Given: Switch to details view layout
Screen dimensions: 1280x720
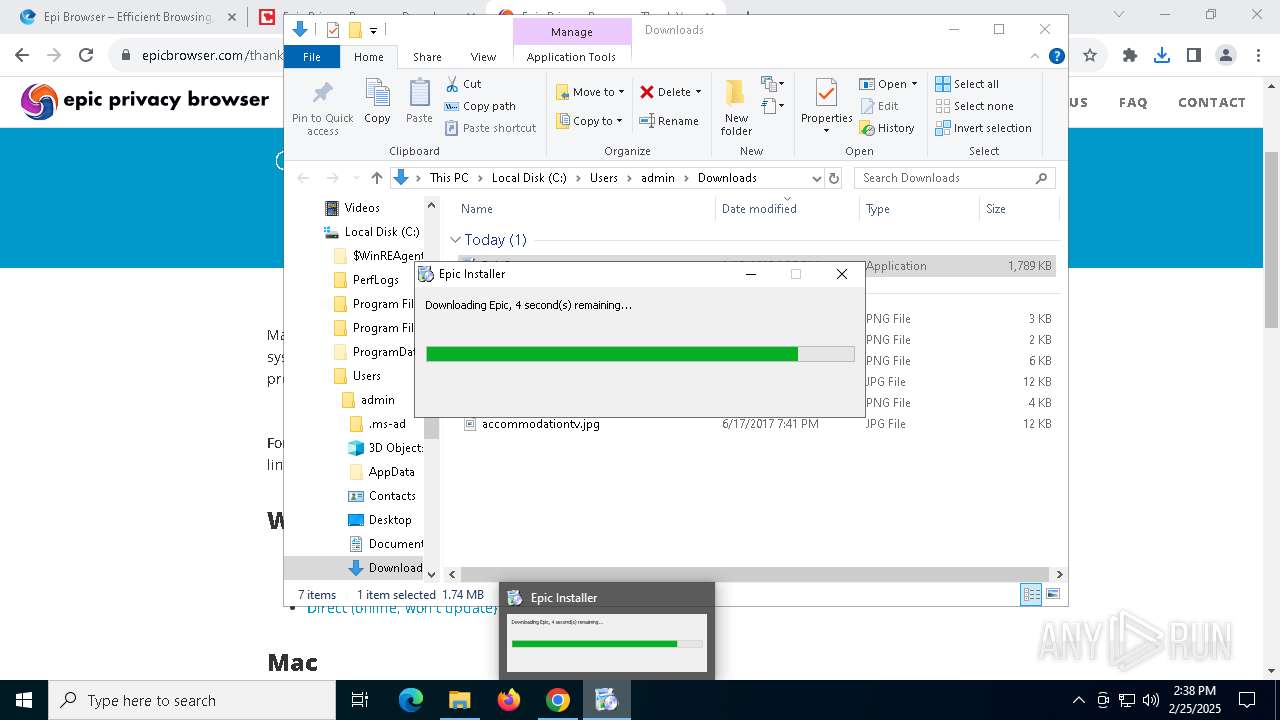Looking at the screenshot, I should click(1031, 594).
